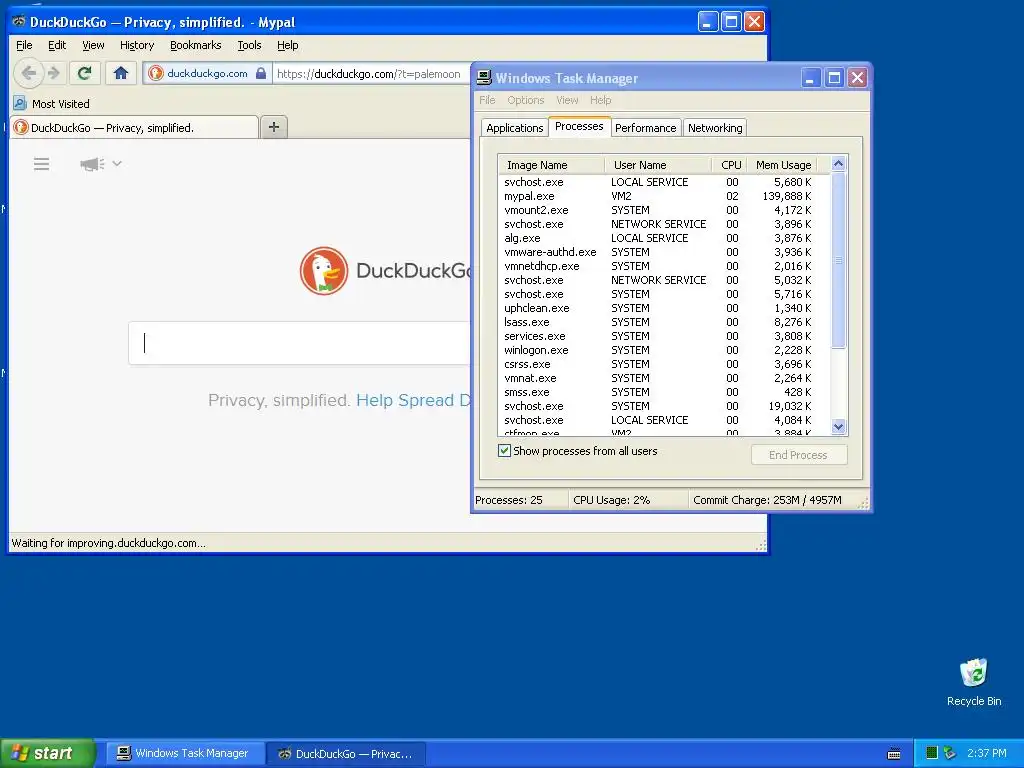This screenshot has height=768, width=1024.
Task: Open the Networking tab
Action: coord(715,128)
